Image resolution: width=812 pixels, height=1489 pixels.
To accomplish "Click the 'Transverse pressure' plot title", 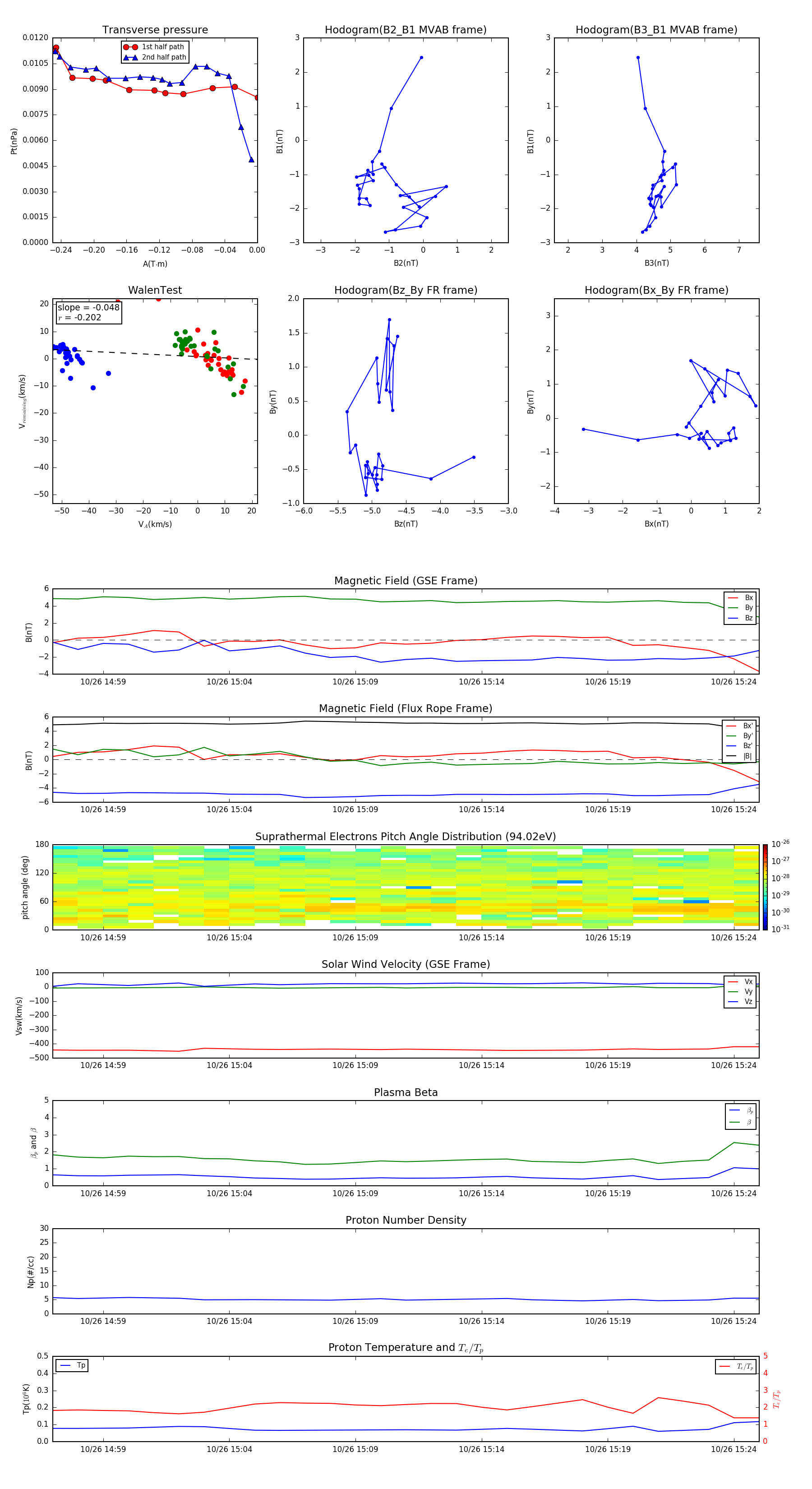I will (155, 29).
